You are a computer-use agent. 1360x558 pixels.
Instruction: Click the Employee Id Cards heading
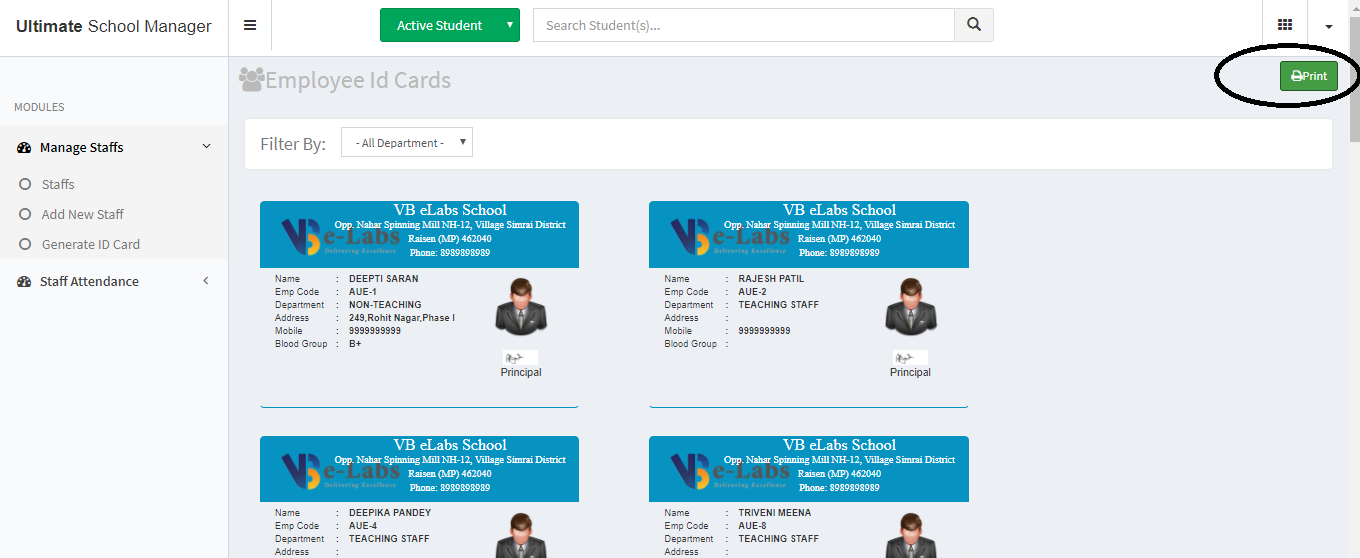click(358, 80)
